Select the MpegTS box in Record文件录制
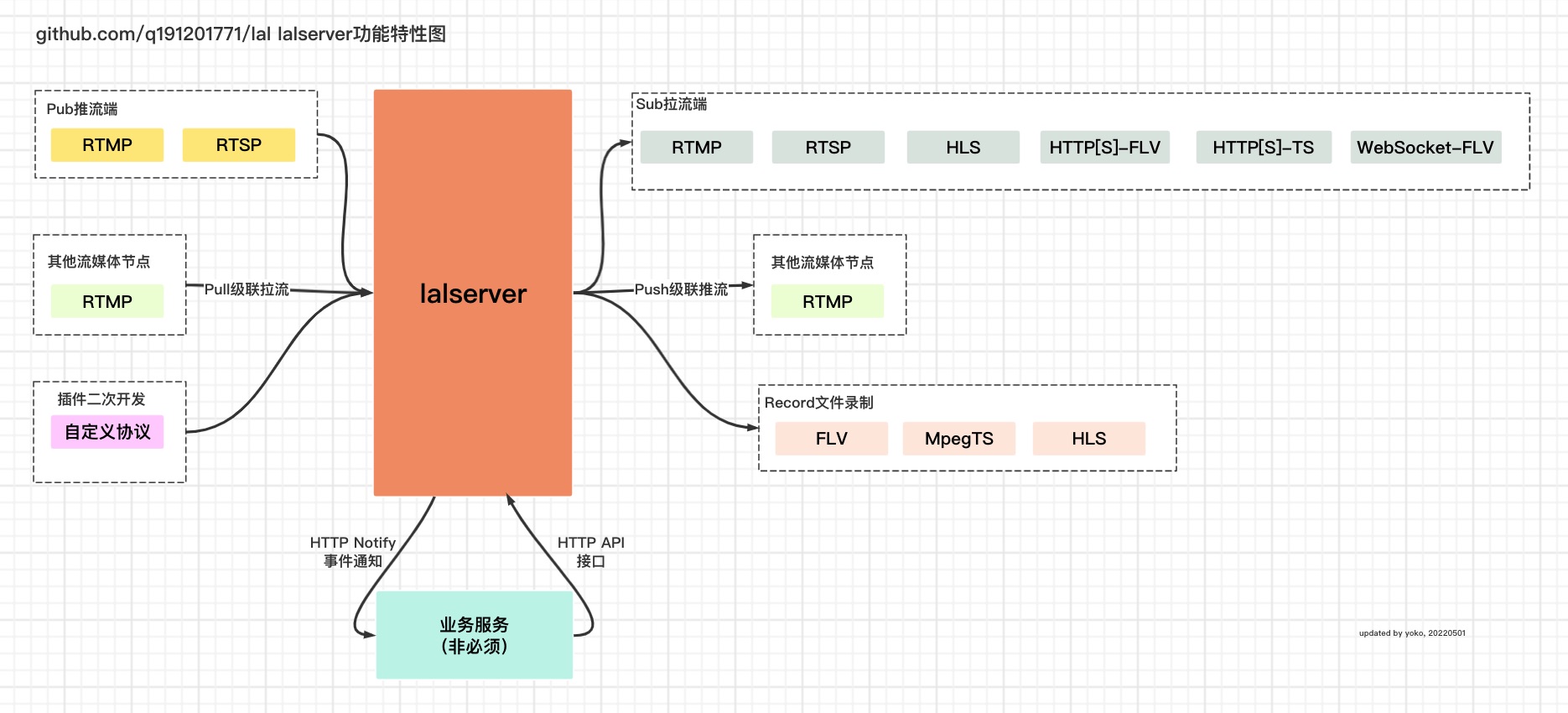 tap(959, 439)
